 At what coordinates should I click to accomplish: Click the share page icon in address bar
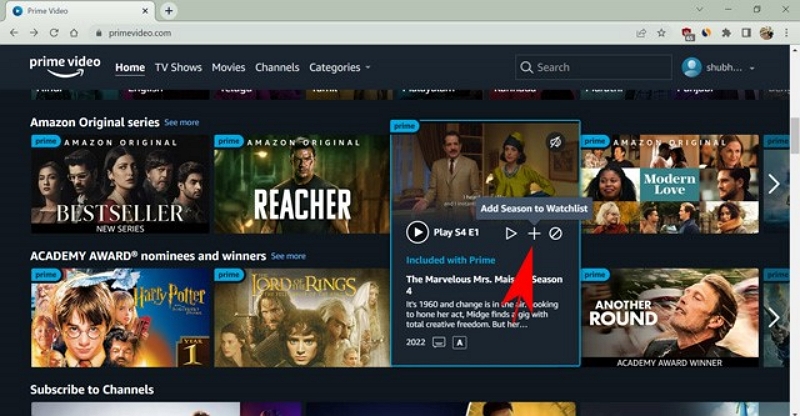tap(641, 33)
